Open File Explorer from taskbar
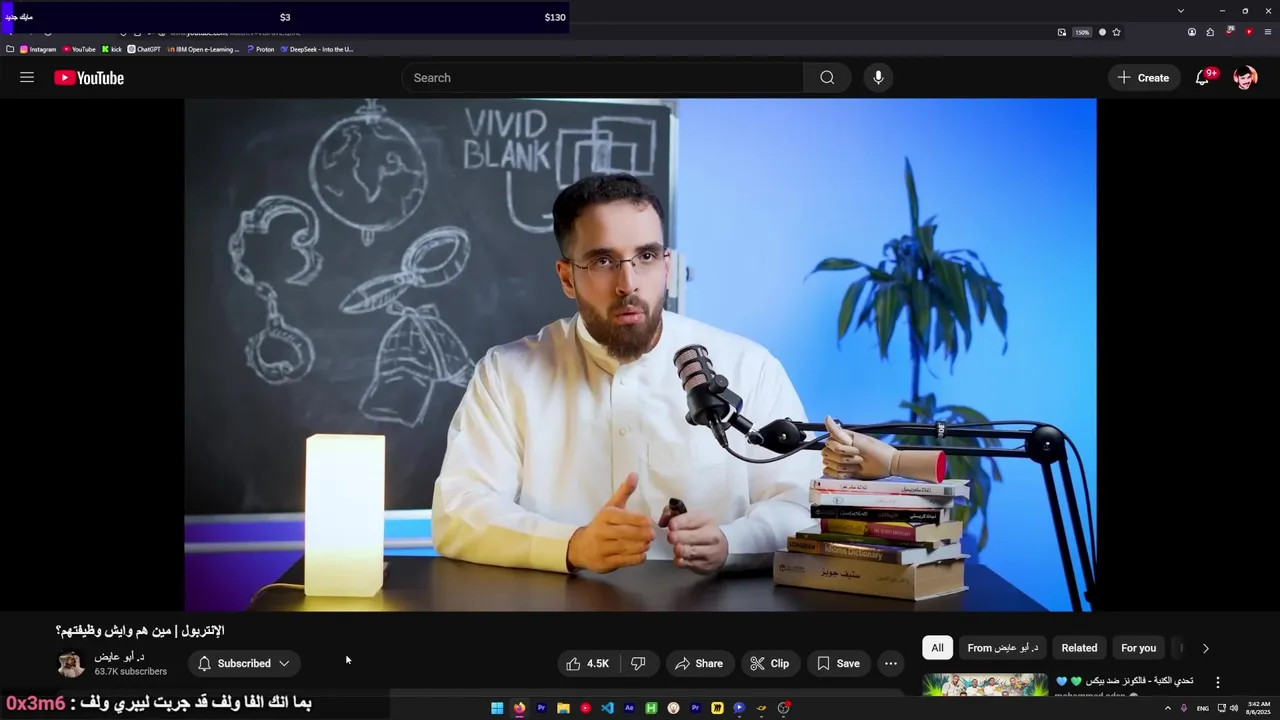 coord(563,708)
